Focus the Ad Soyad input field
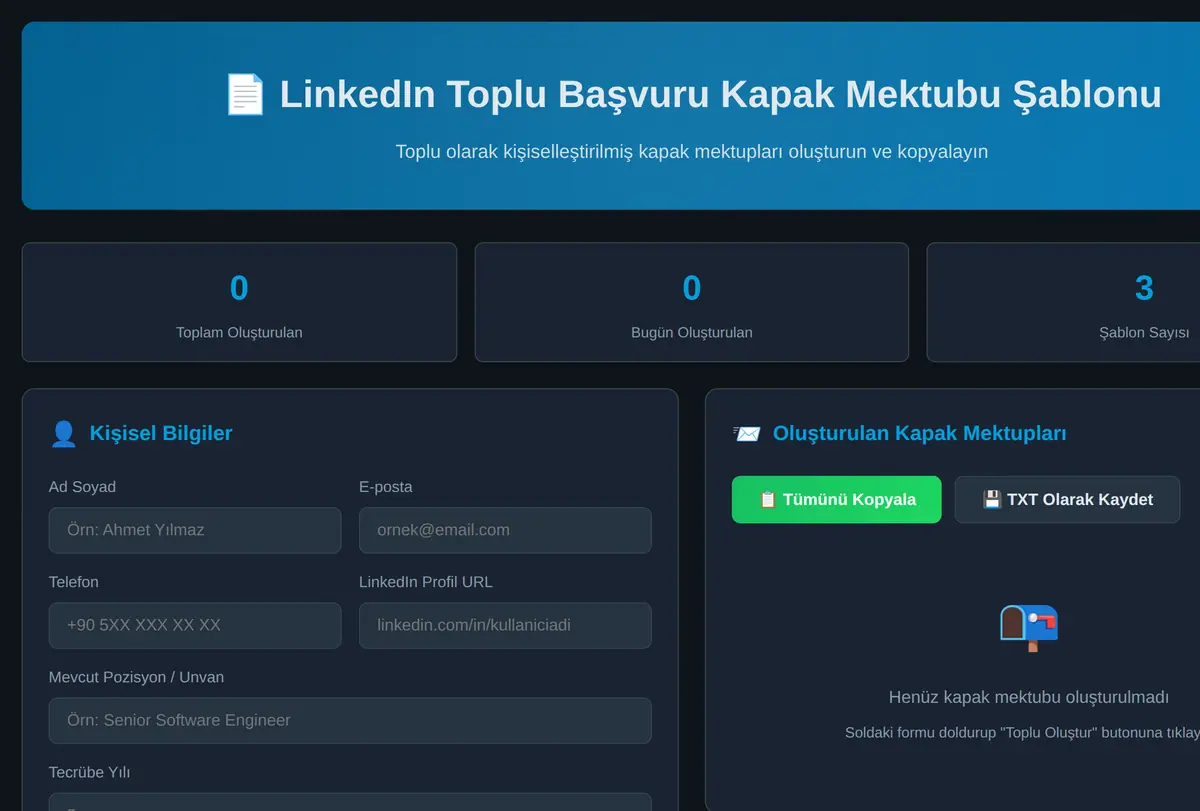1200x811 pixels. [x=195, y=530]
